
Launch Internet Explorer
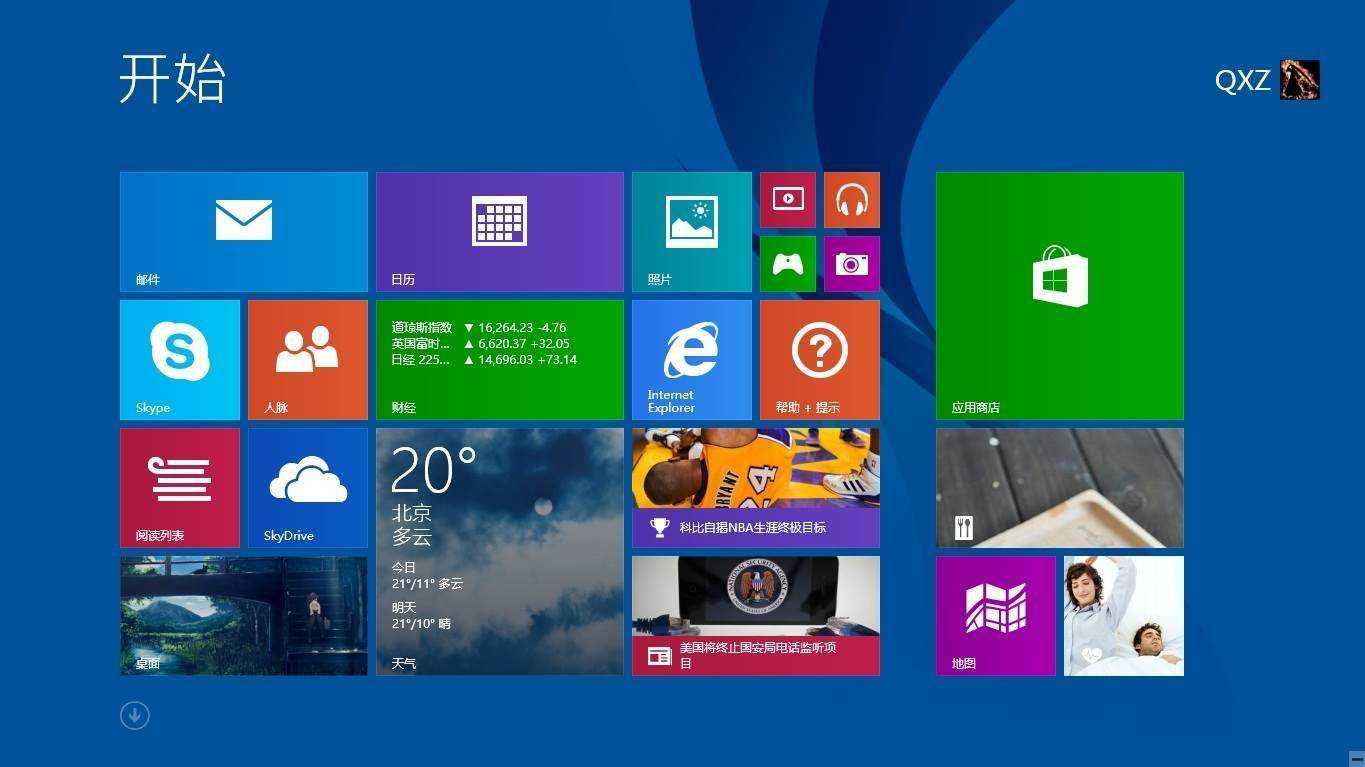pos(690,359)
